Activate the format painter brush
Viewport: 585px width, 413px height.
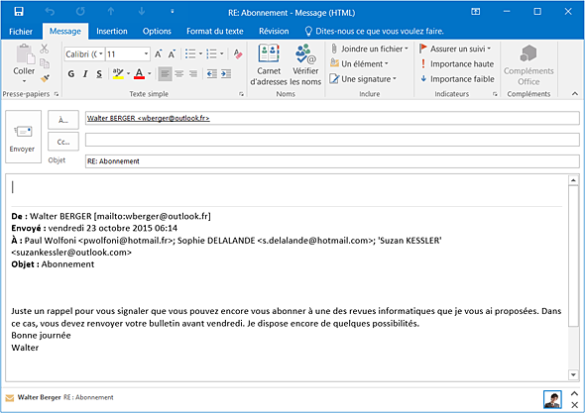tap(45, 78)
